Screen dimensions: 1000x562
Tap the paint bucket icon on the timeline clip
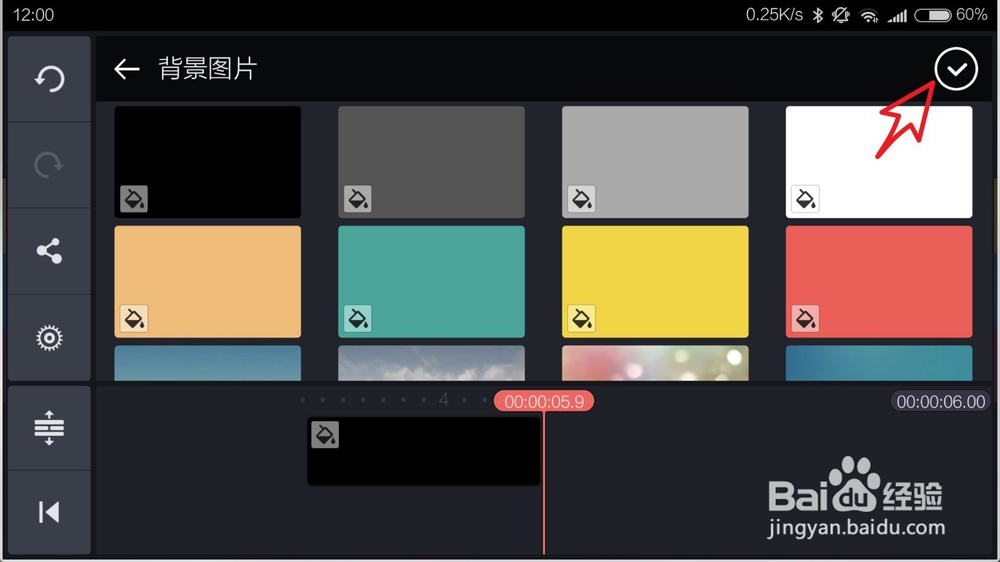325,435
